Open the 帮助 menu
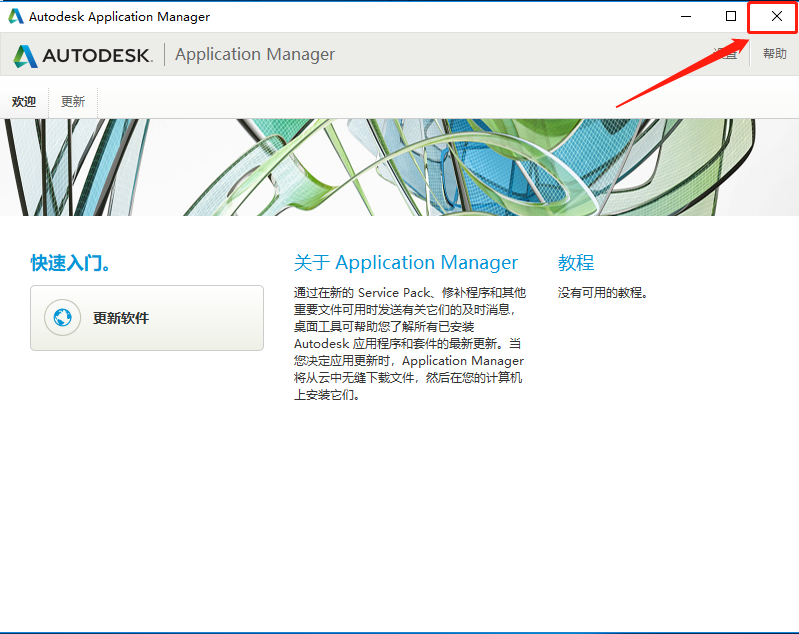The image size is (799, 634). pos(775,54)
